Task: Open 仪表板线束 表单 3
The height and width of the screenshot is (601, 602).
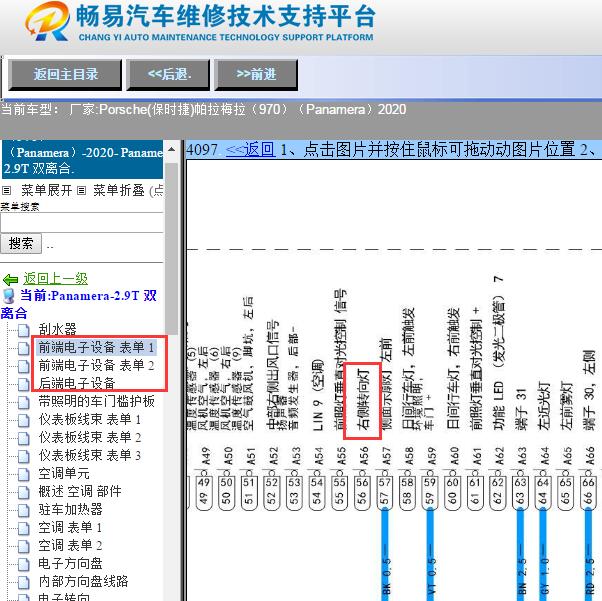Action: pos(89,455)
